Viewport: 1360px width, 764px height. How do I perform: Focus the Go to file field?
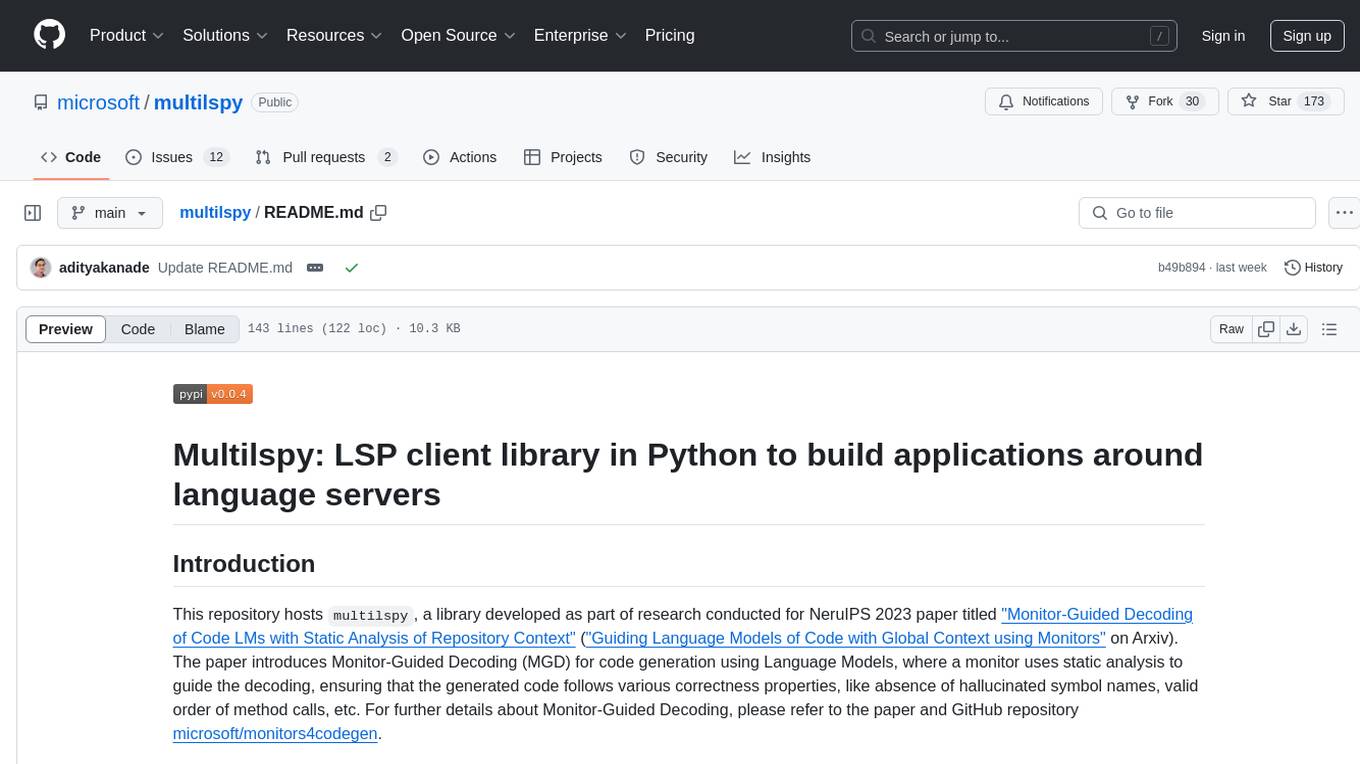point(1197,213)
